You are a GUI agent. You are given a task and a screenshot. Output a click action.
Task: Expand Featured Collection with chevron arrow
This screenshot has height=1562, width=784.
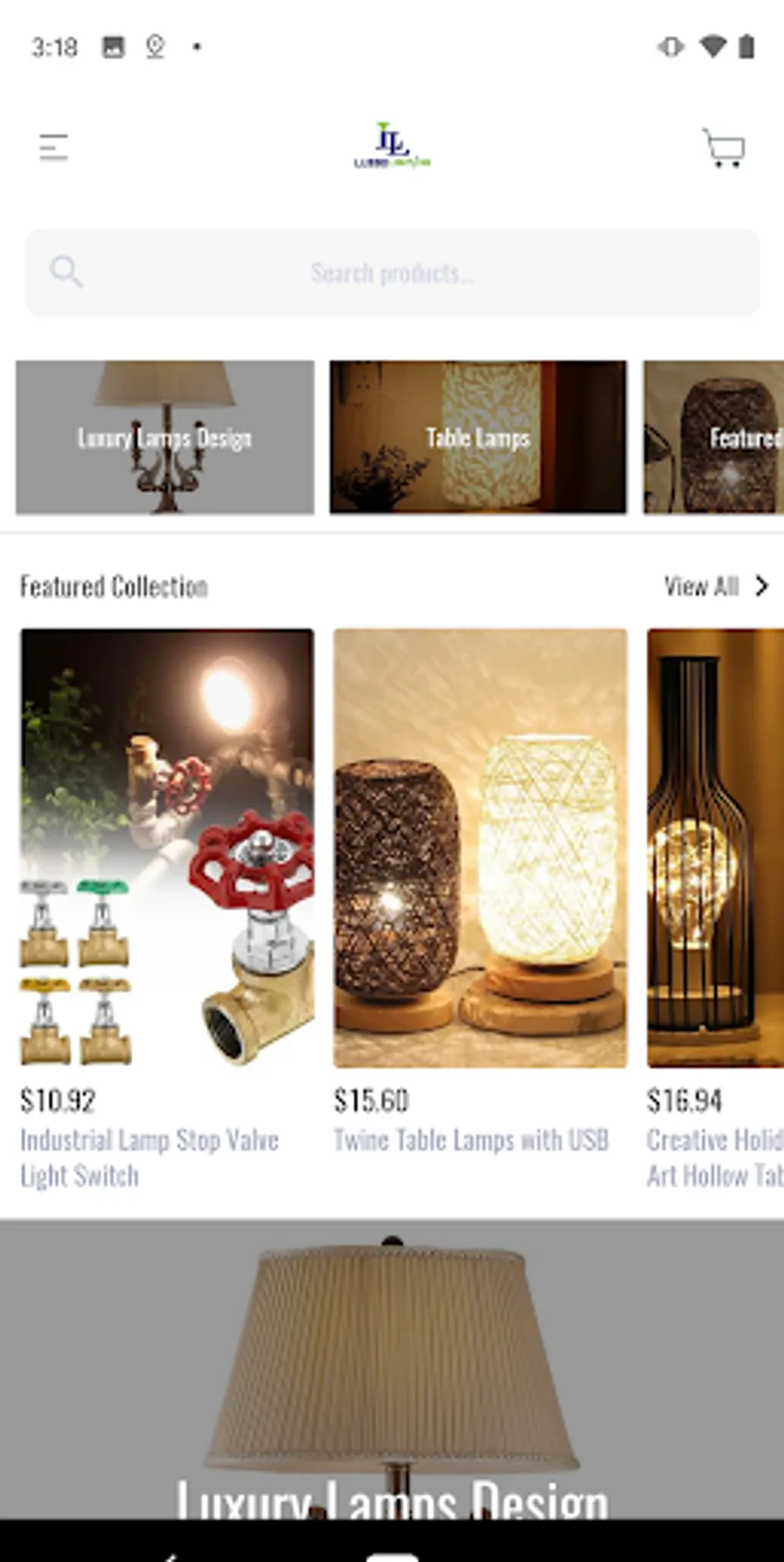point(761,586)
